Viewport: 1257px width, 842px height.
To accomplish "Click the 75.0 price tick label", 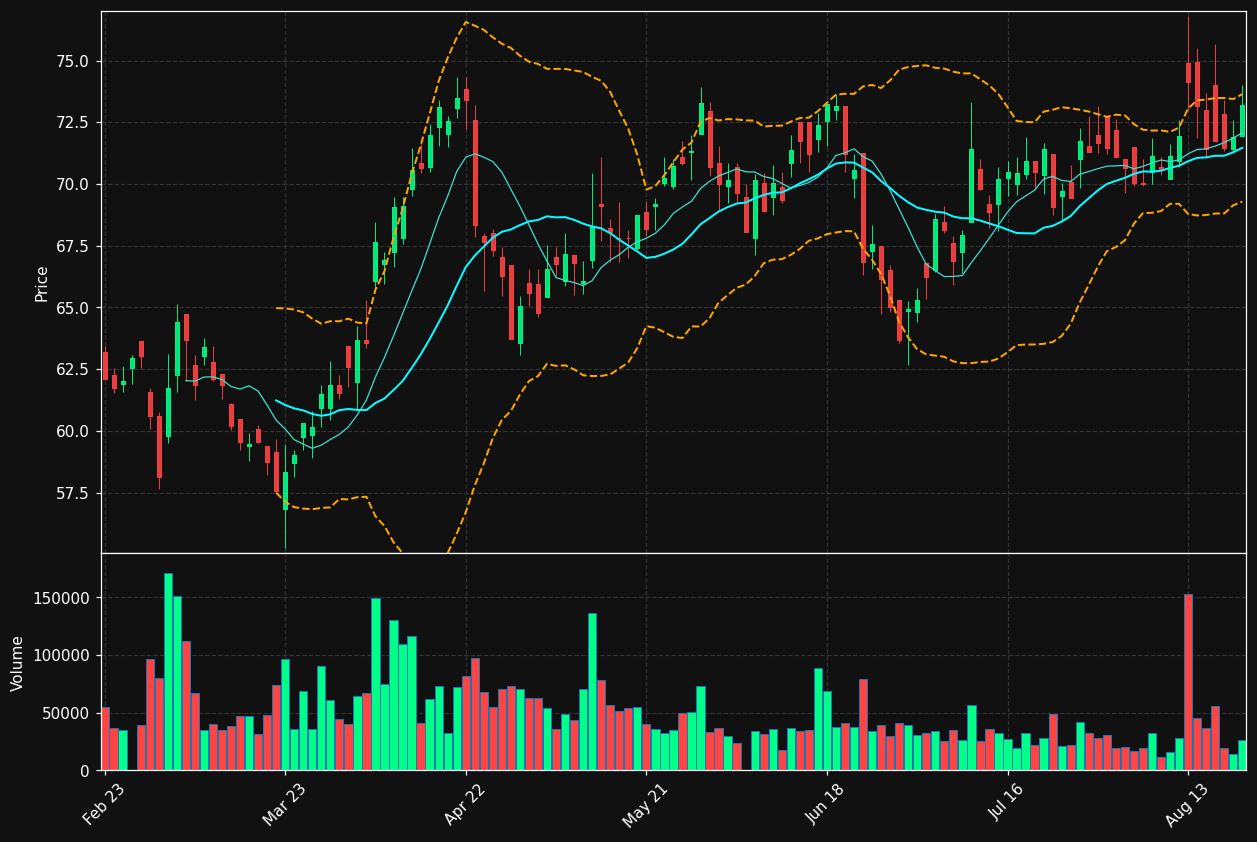I will coord(71,61).
